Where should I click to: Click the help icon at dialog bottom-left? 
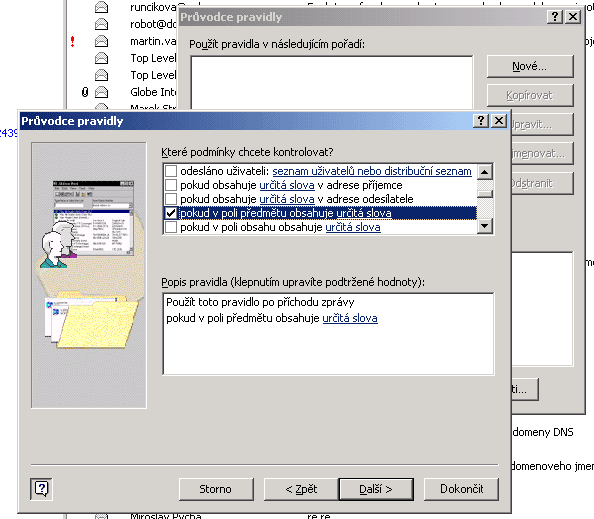pyautogui.click(x=41, y=489)
